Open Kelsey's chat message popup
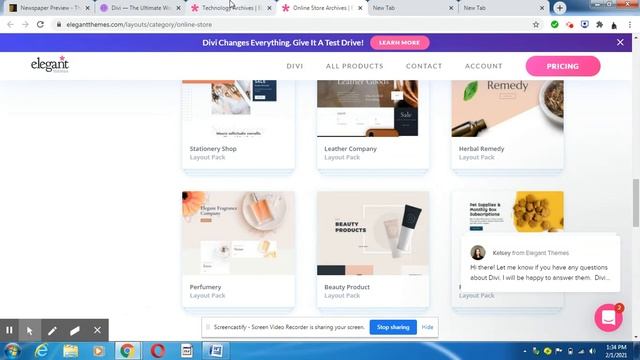The height and width of the screenshot is (360, 640). 540,264
